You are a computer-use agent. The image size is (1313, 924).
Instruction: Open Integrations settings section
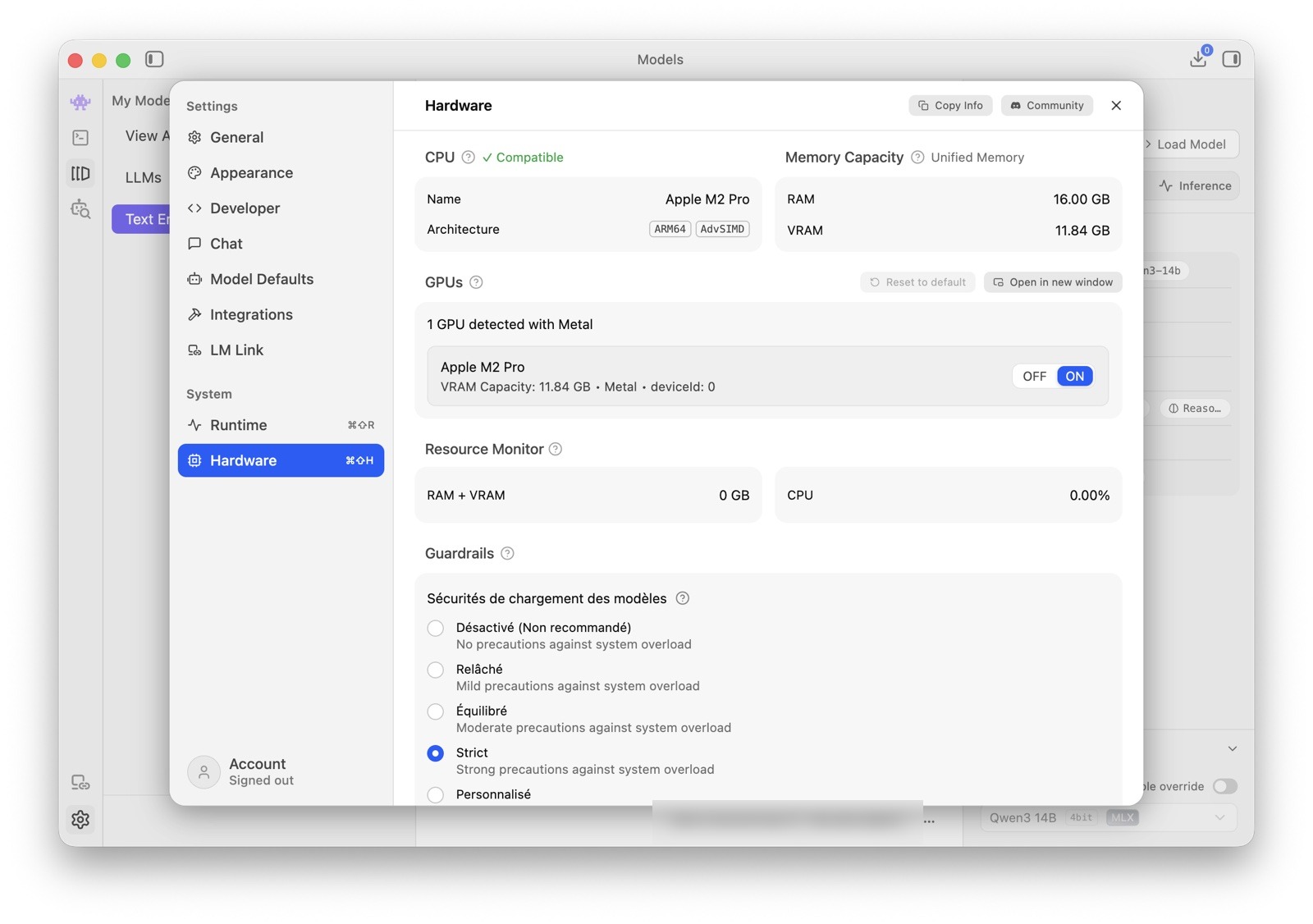coord(281,314)
